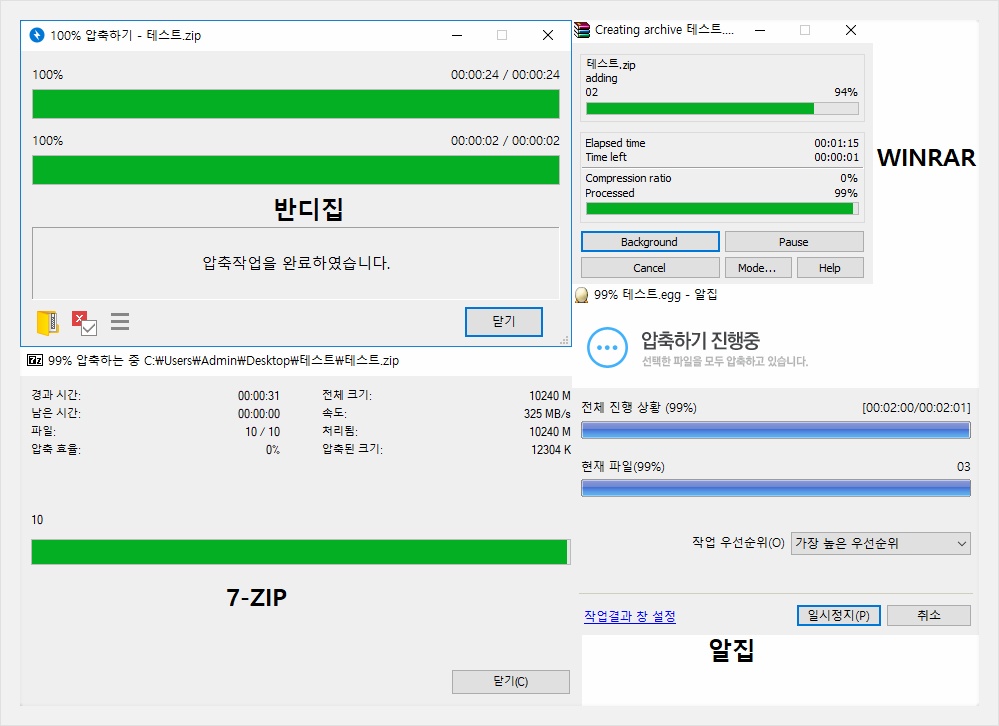
Task: Open Help in WinRAR dialog
Action: [830, 268]
